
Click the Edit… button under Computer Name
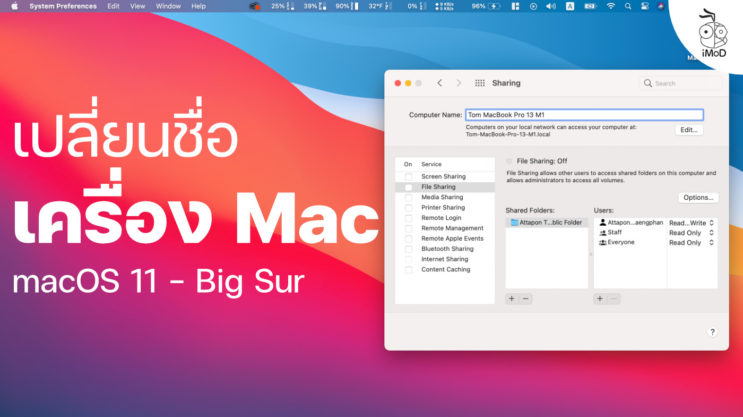click(x=688, y=130)
